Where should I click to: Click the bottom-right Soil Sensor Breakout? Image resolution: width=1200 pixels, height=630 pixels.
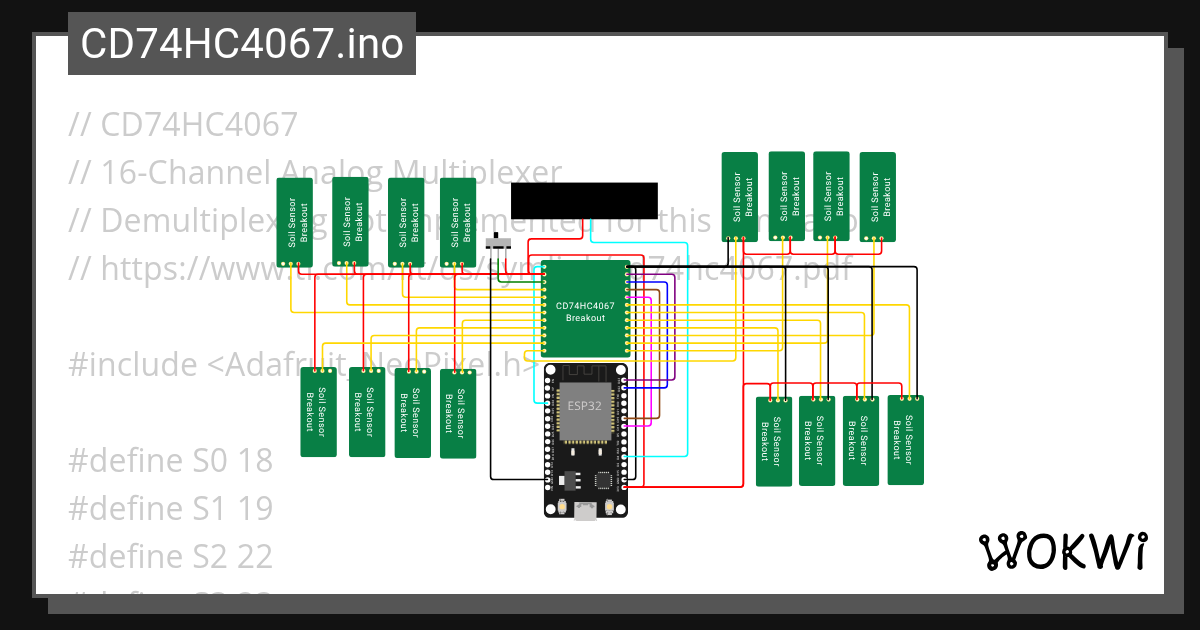(x=904, y=440)
